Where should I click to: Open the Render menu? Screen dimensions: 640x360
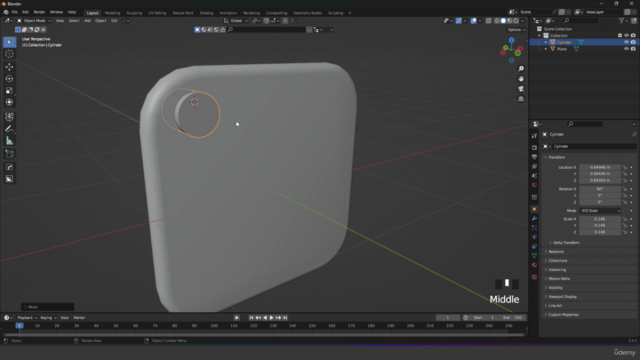point(39,12)
